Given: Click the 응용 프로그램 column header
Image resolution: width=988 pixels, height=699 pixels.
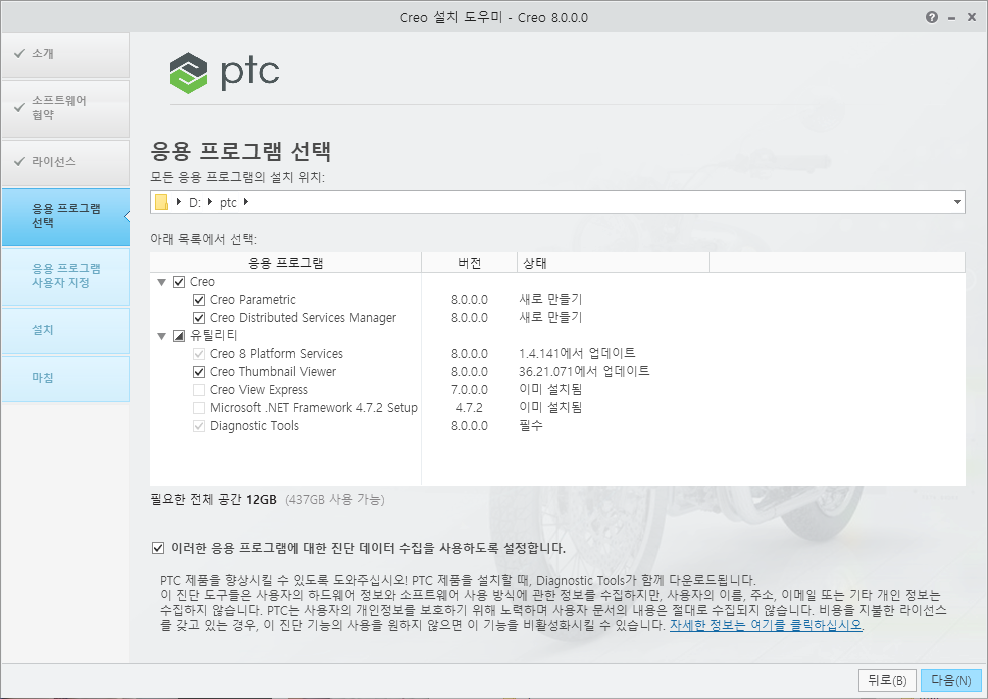Looking at the screenshot, I should pyautogui.click(x=285, y=263).
